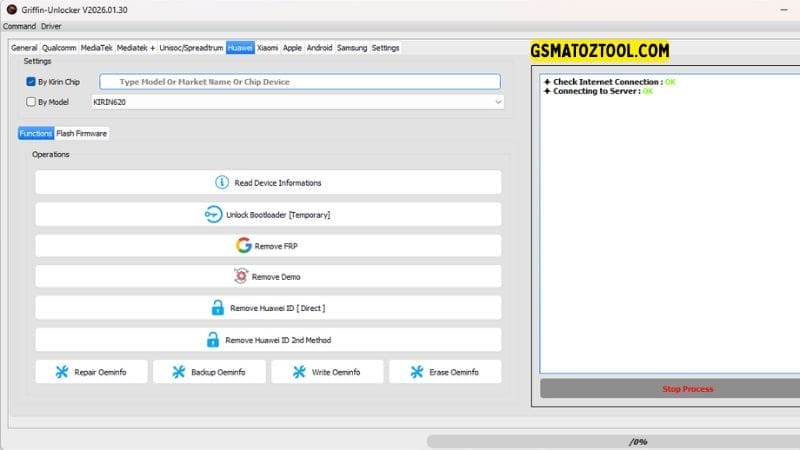Click the Backup Oeminfo button
Viewport: 800px width, 450px height.
pos(210,372)
